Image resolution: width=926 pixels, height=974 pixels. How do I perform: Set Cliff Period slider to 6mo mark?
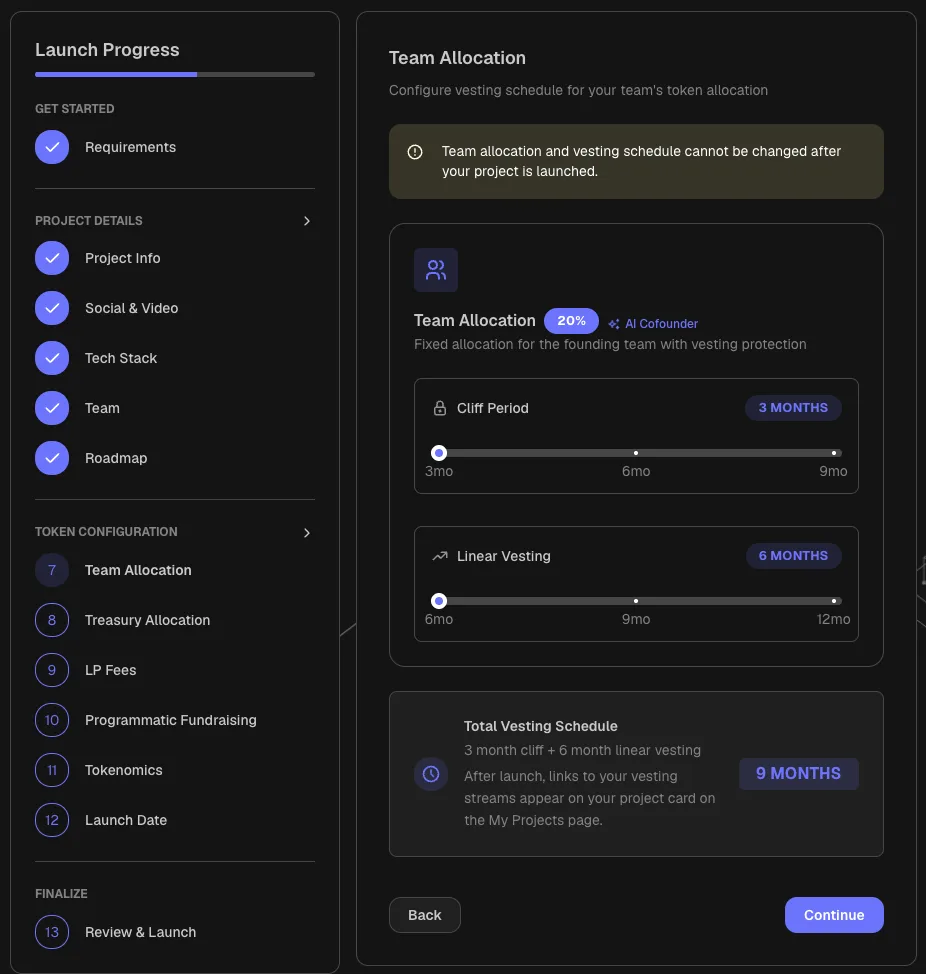[x=636, y=453]
